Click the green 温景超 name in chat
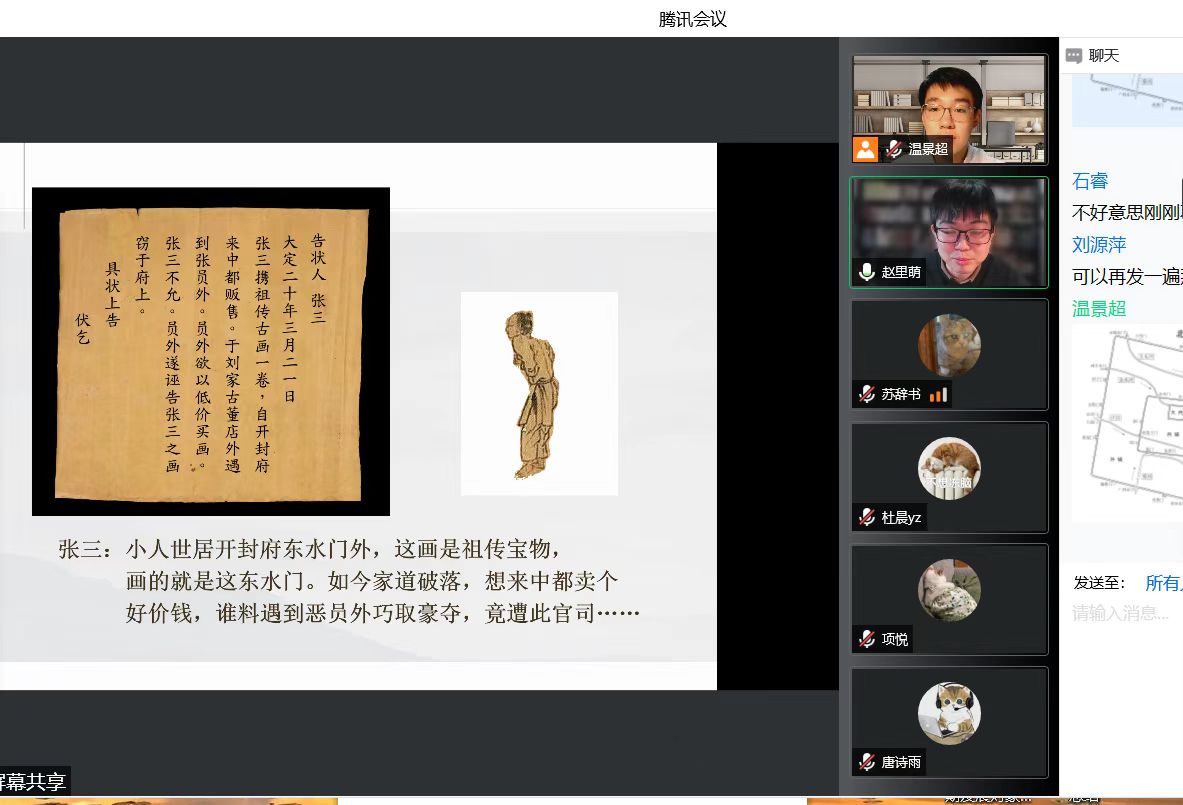The height and width of the screenshot is (805, 1183). pos(1099,309)
